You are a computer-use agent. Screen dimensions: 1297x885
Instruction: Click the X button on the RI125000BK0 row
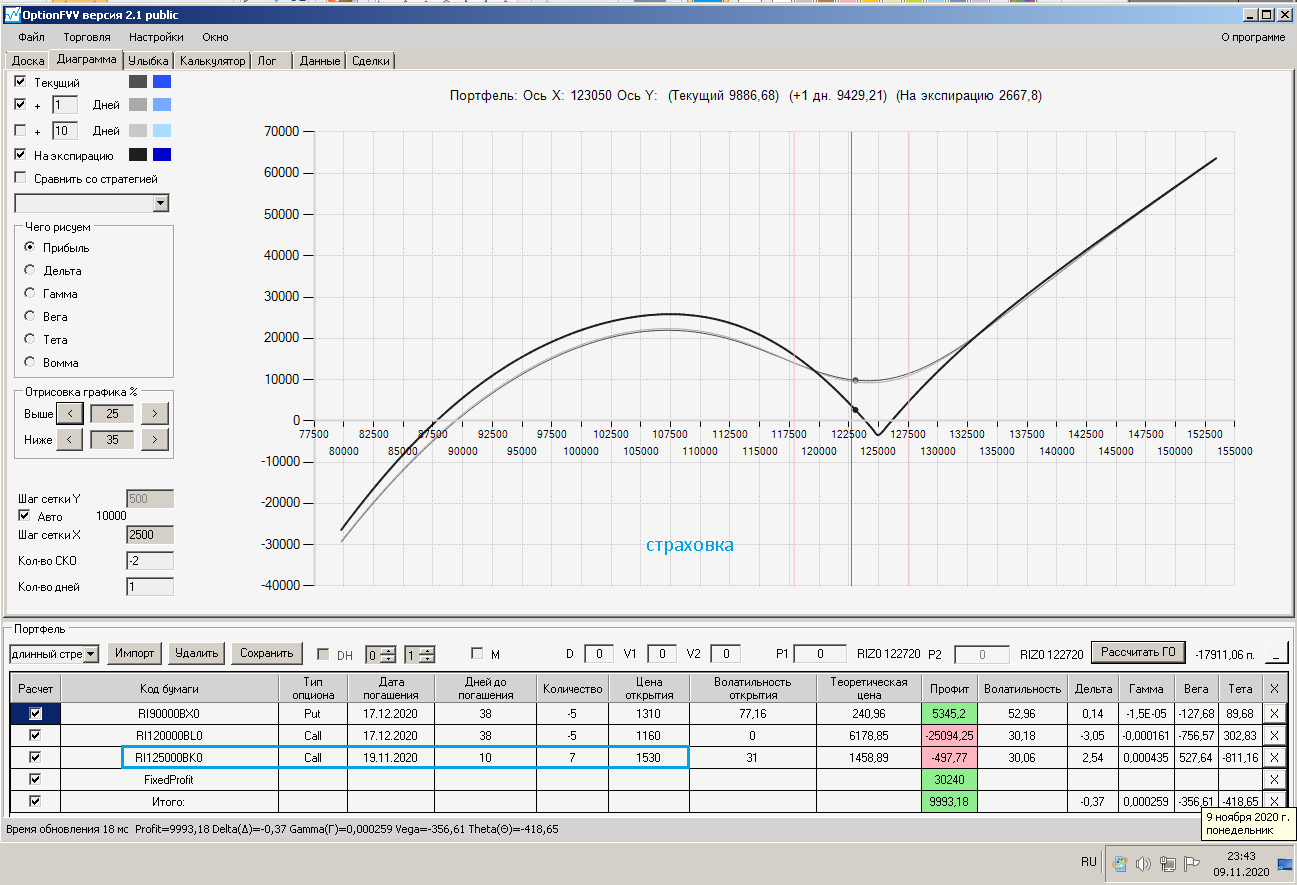click(1273, 757)
